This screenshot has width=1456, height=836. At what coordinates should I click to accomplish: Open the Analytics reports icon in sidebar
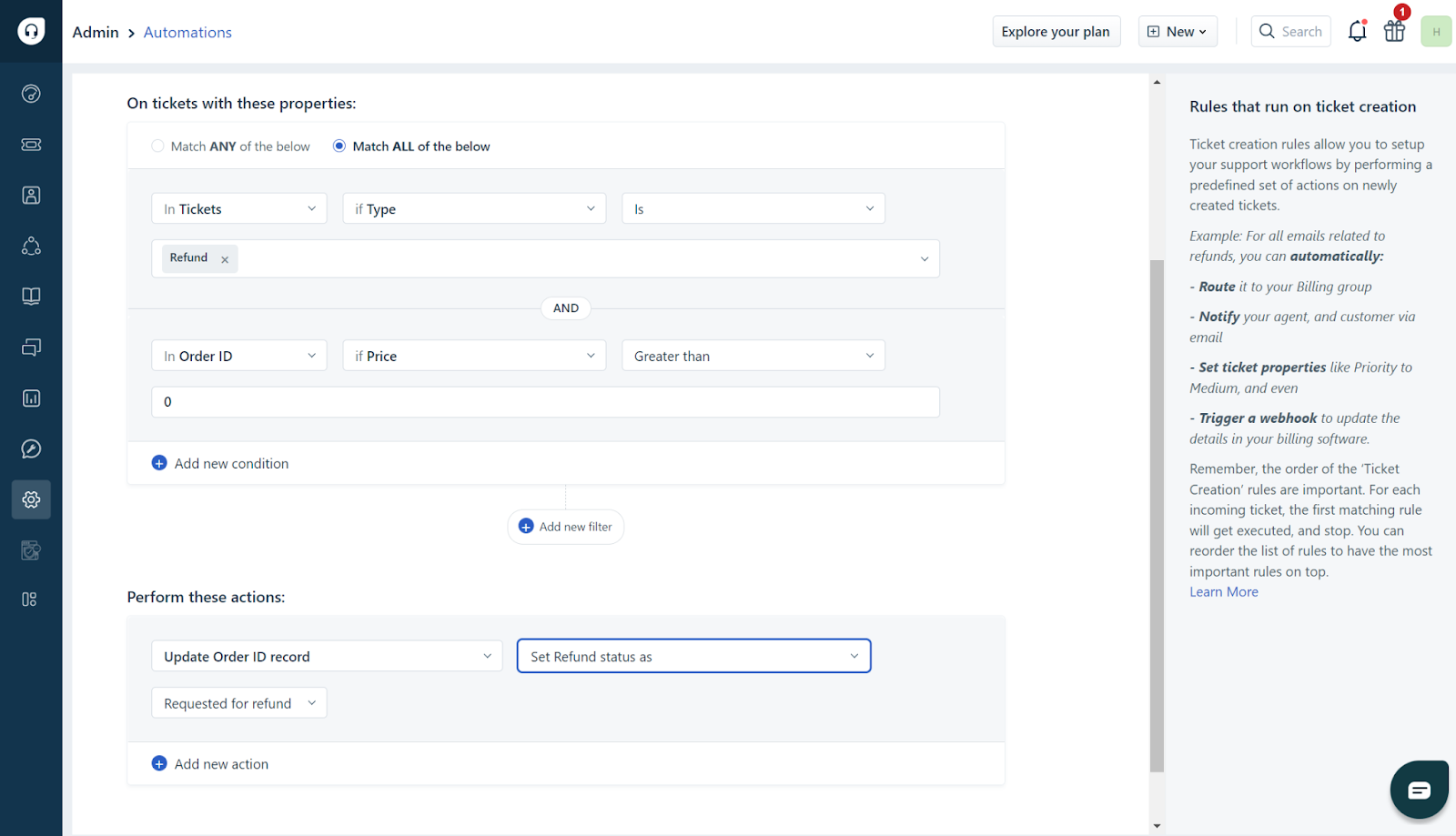31,398
